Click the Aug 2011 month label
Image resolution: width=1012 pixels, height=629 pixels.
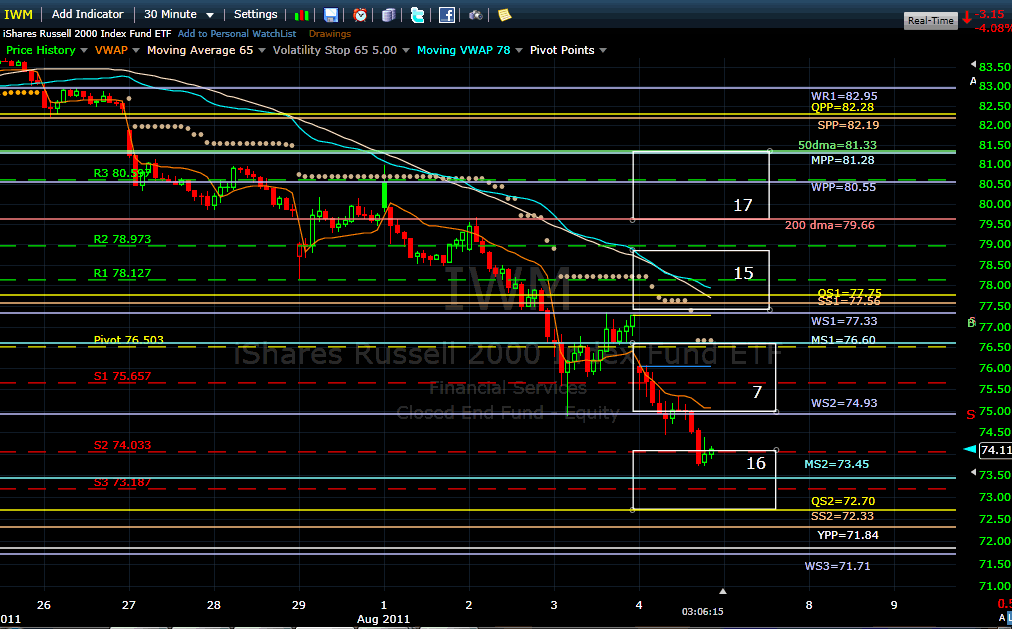click(383, 619)
